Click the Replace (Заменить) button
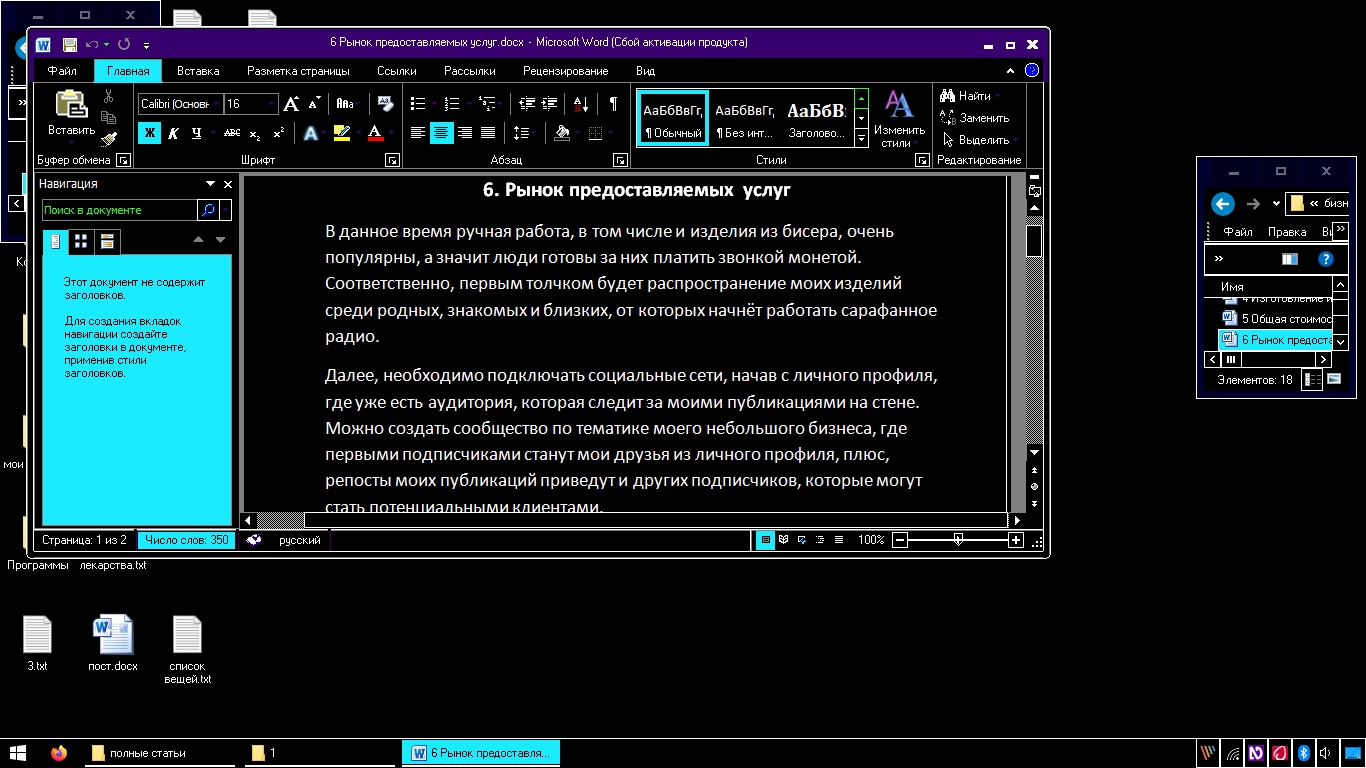This screenshot has width=1366, height=768. tap(974, 118)
